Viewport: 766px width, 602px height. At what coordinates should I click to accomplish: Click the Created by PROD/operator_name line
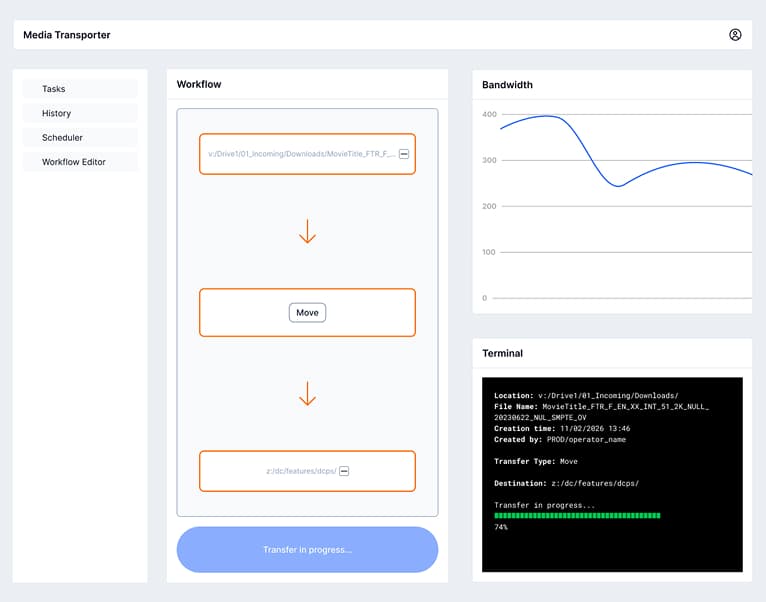pyautogui.click(x=560, y=440)
